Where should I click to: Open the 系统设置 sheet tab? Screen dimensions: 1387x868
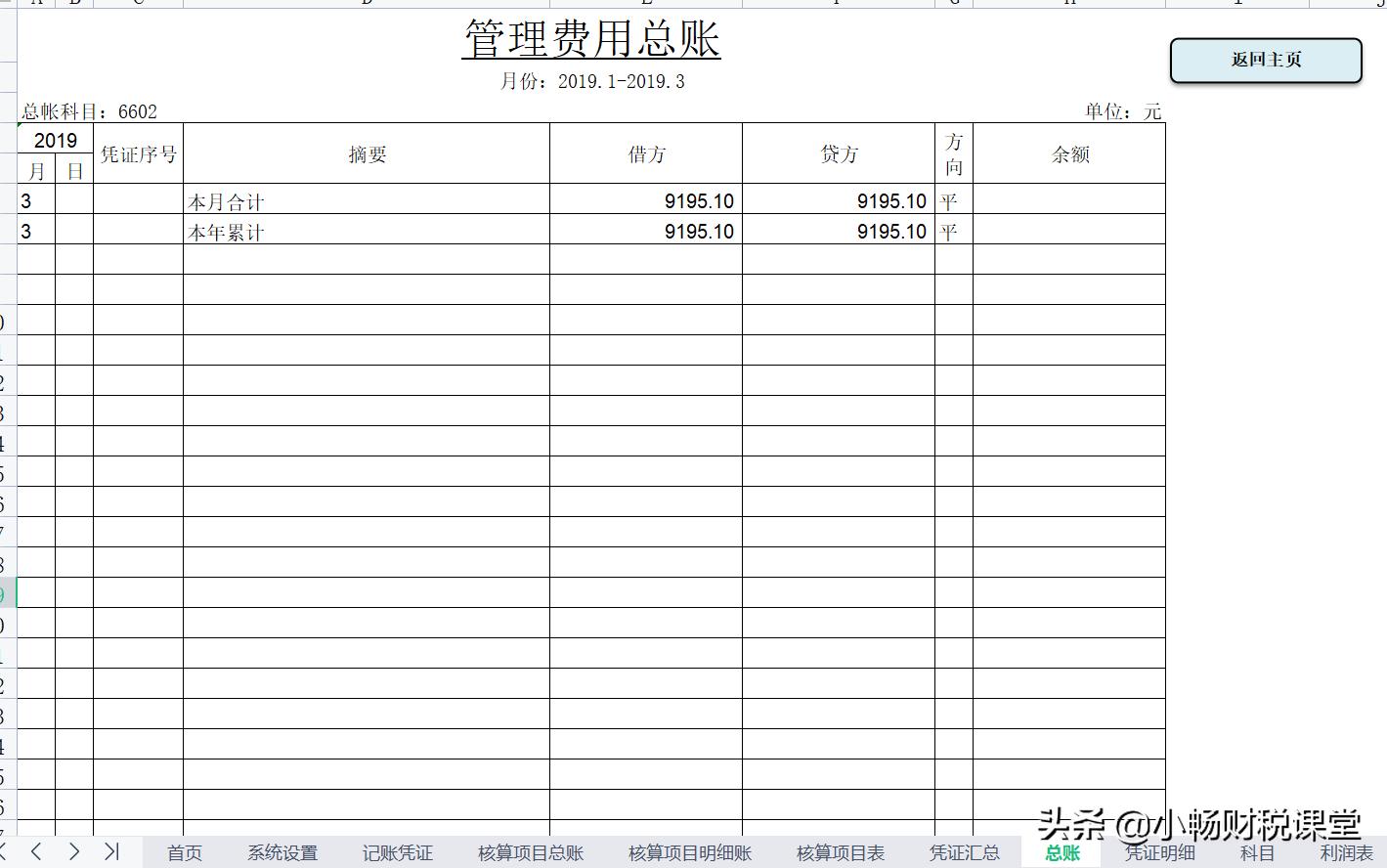[x=282, y=852]
